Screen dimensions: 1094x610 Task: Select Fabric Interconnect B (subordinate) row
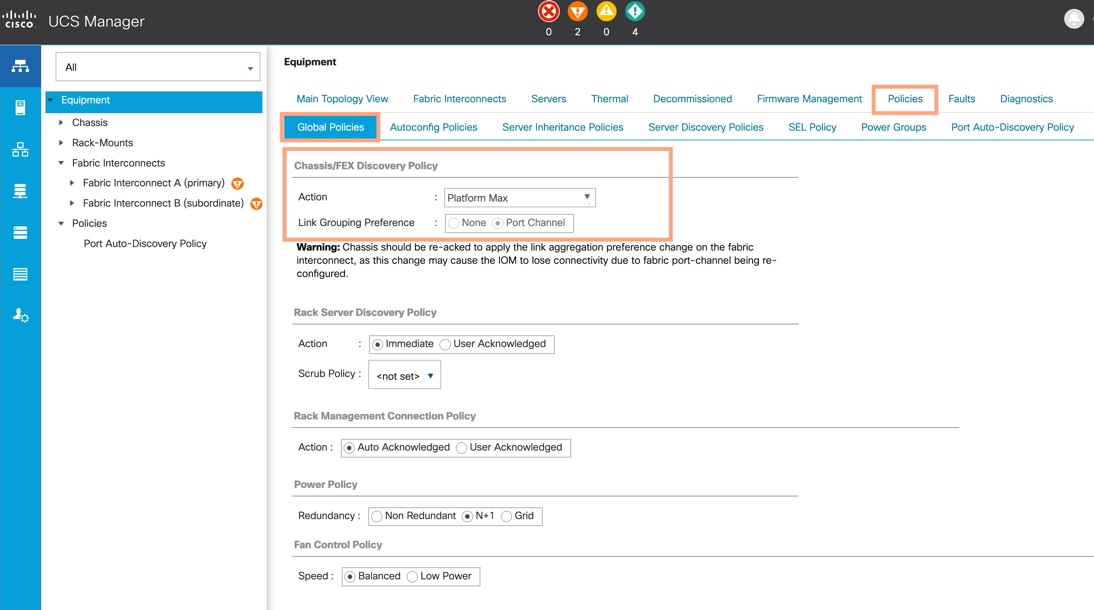[x=163, y=203]
